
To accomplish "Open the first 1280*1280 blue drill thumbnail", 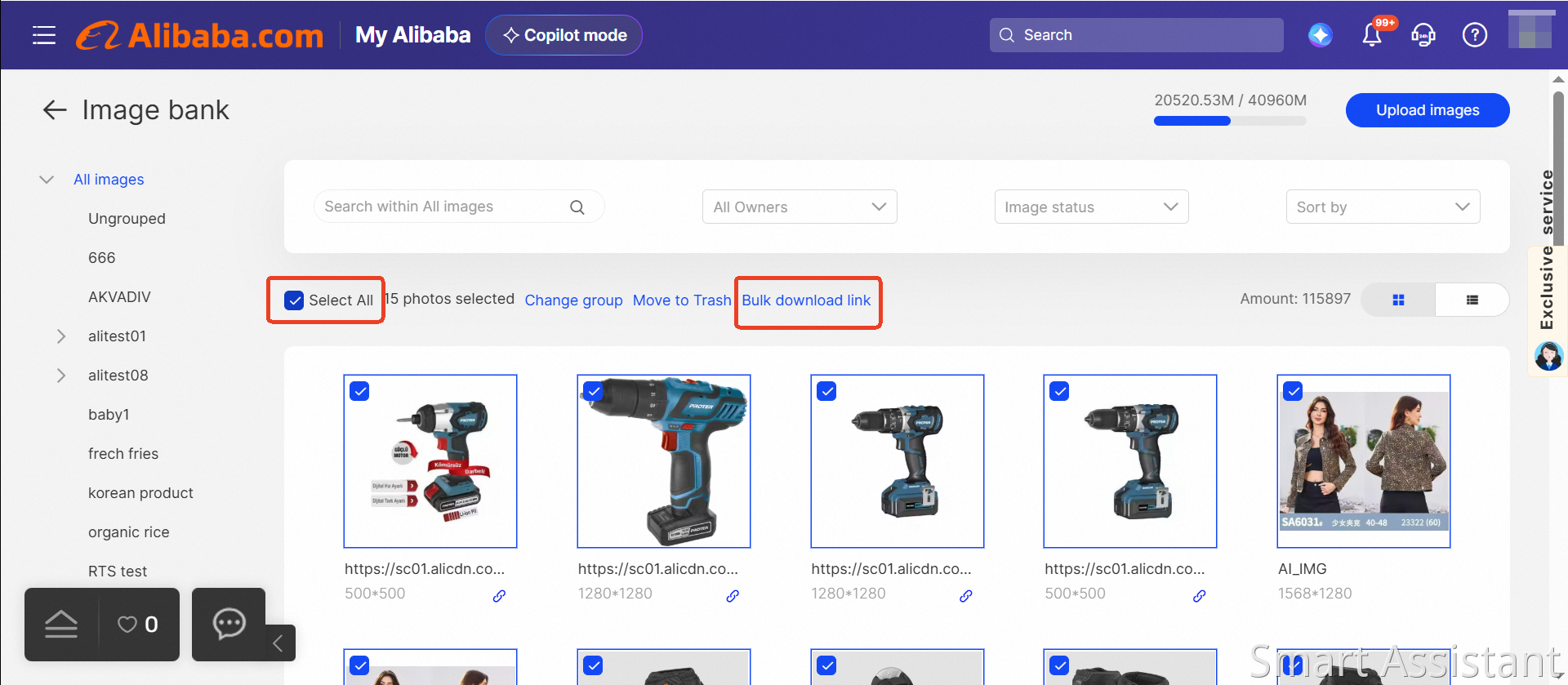I will (664, 461).
